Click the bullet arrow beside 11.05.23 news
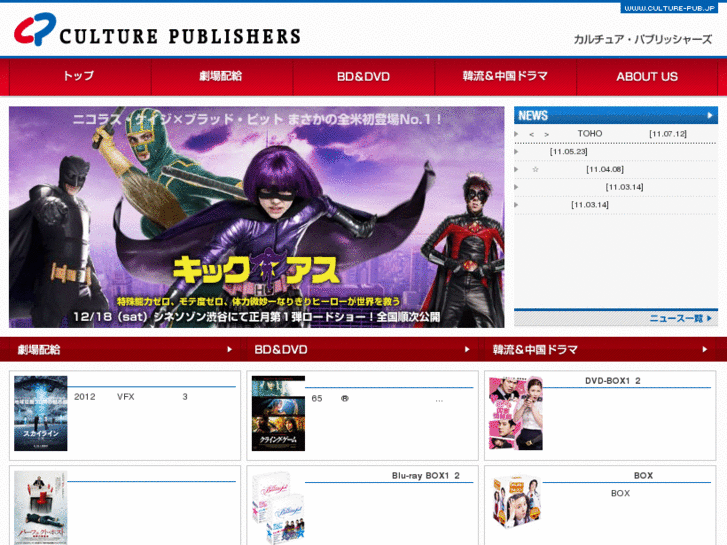Screen dimensions: 727x545 pos(517,152)
